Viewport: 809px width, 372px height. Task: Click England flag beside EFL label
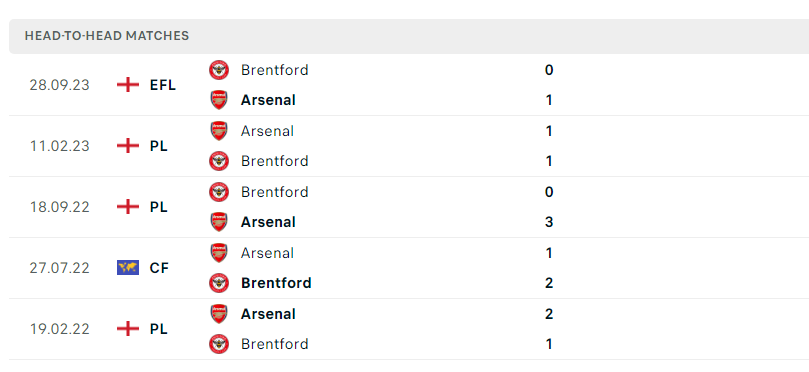coord(128,85)
